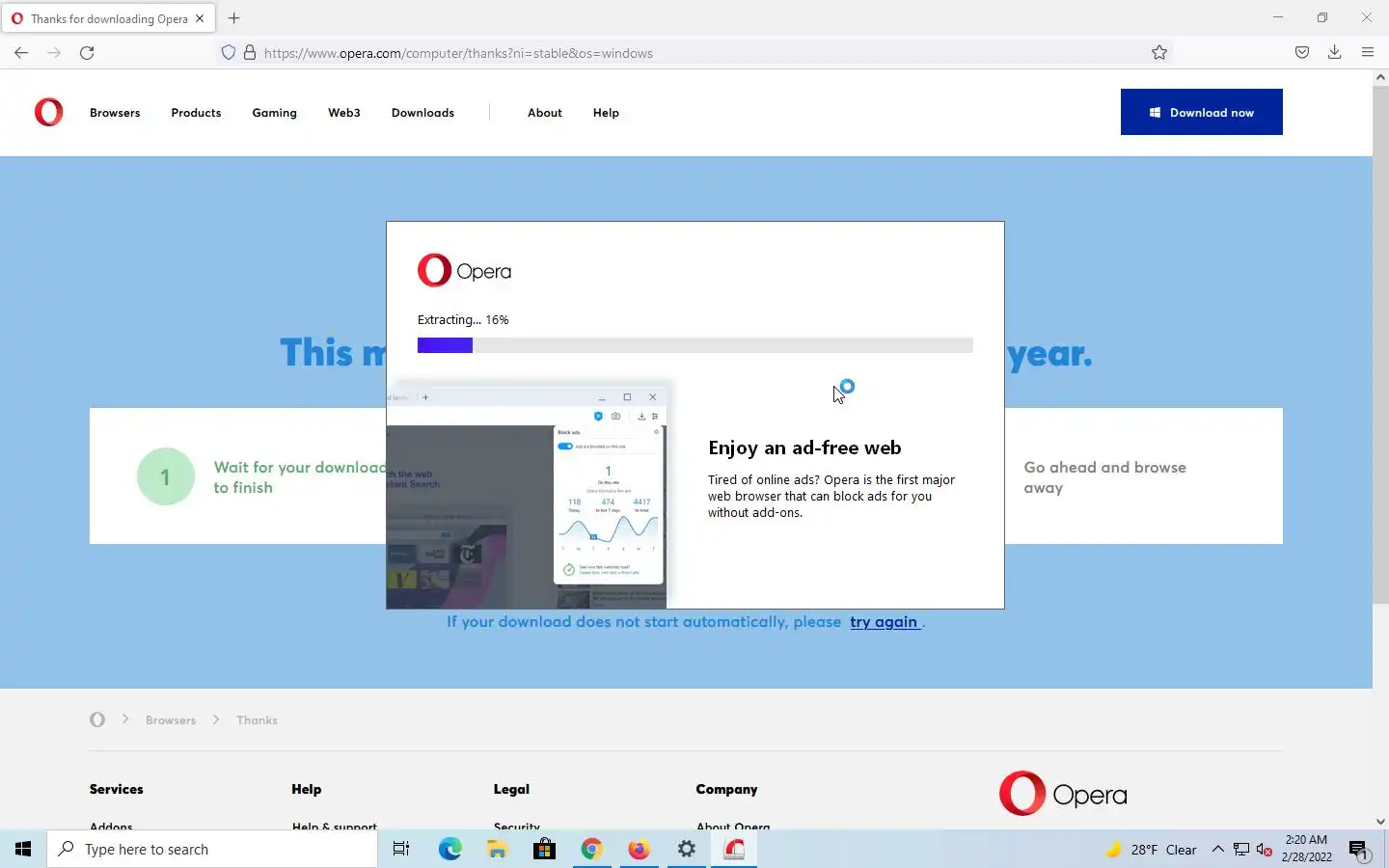This screenshot has width=1389, height=868.
Task: Click the try again download link
Action: pos(884,622)
